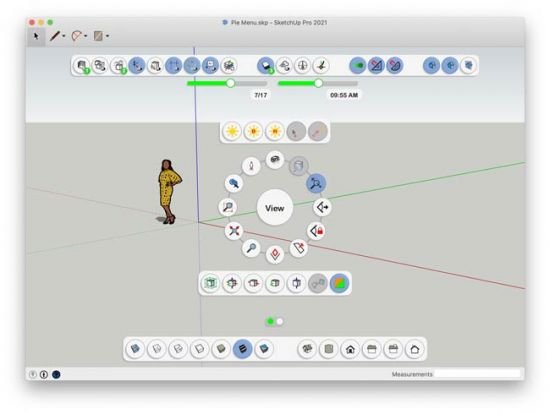Image resolution: width=550 pixels, height=414 pixels.
Task: Select the white page indicator dot
Action: click(280, 321)
